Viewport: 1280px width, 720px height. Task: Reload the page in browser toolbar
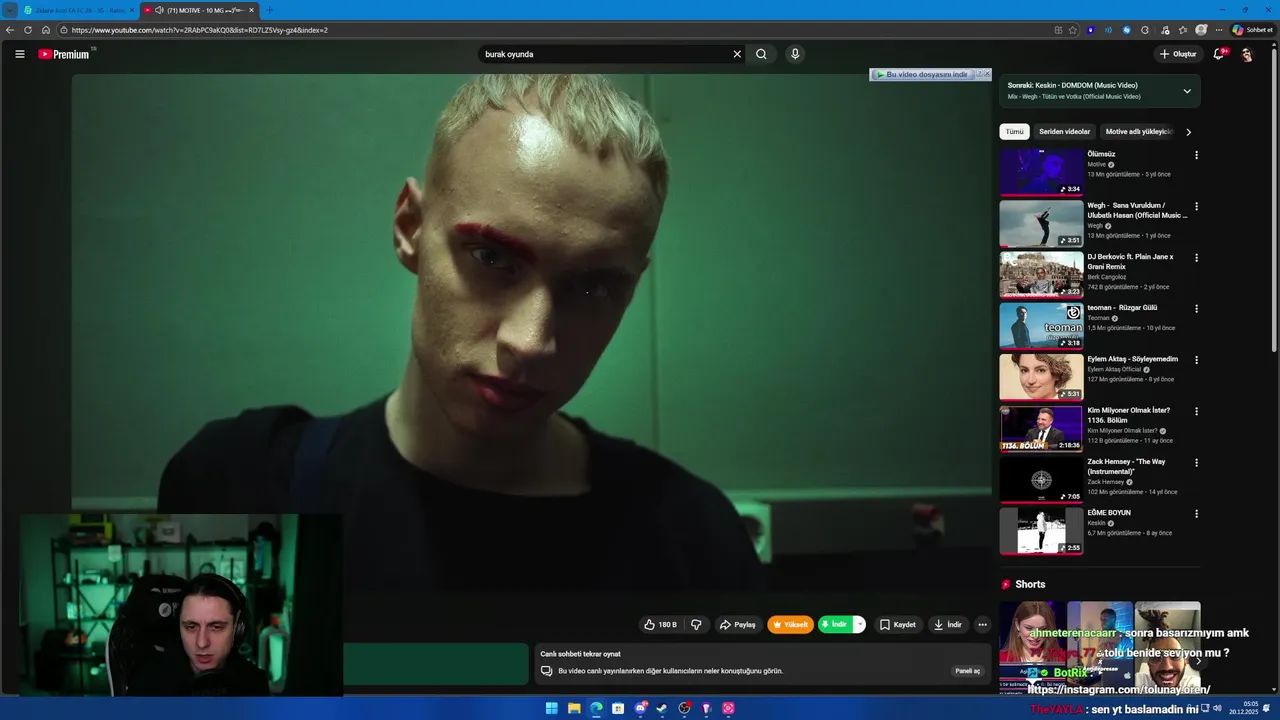tap(28, 30)
